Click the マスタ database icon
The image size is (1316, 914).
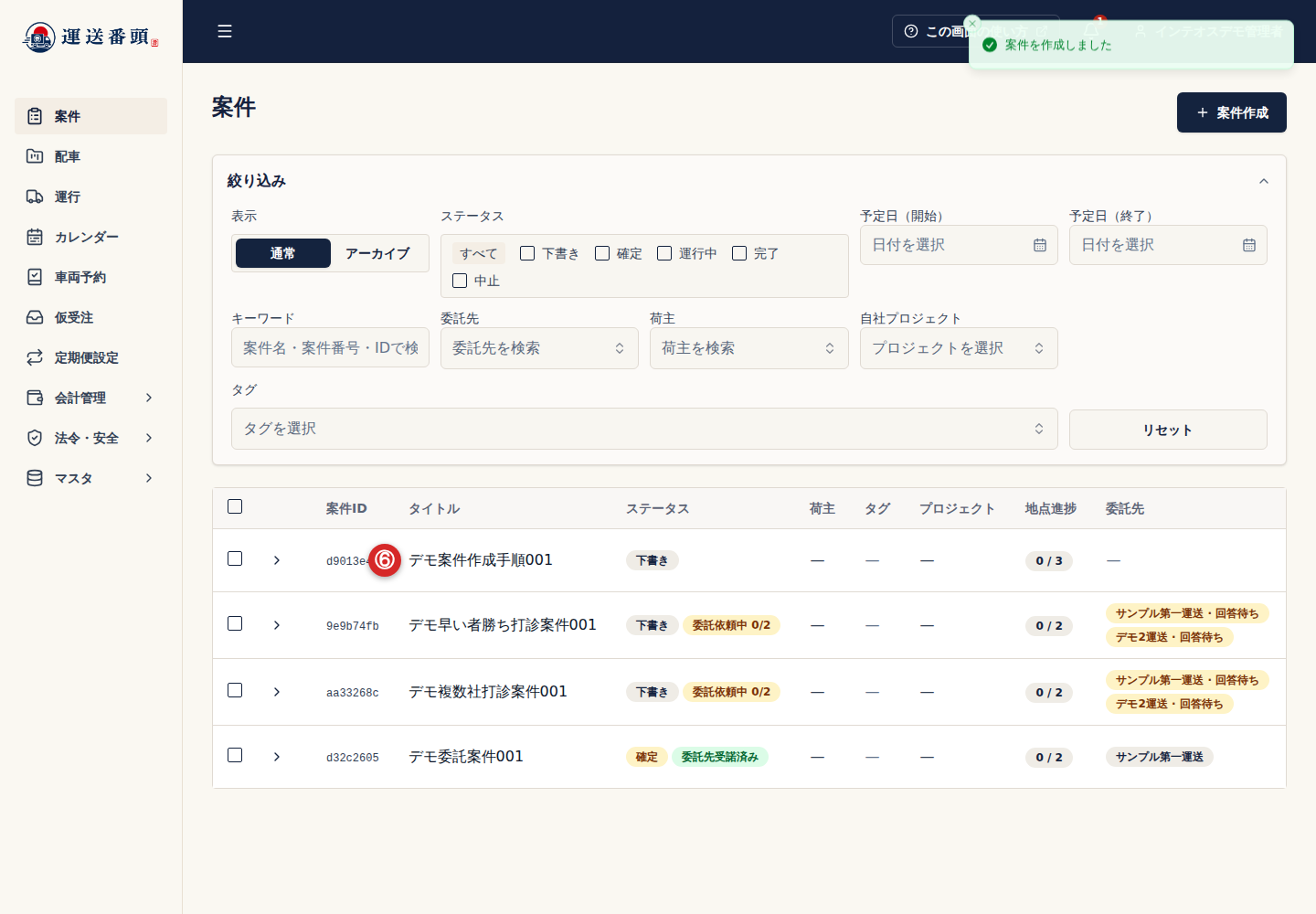[35, 478]
